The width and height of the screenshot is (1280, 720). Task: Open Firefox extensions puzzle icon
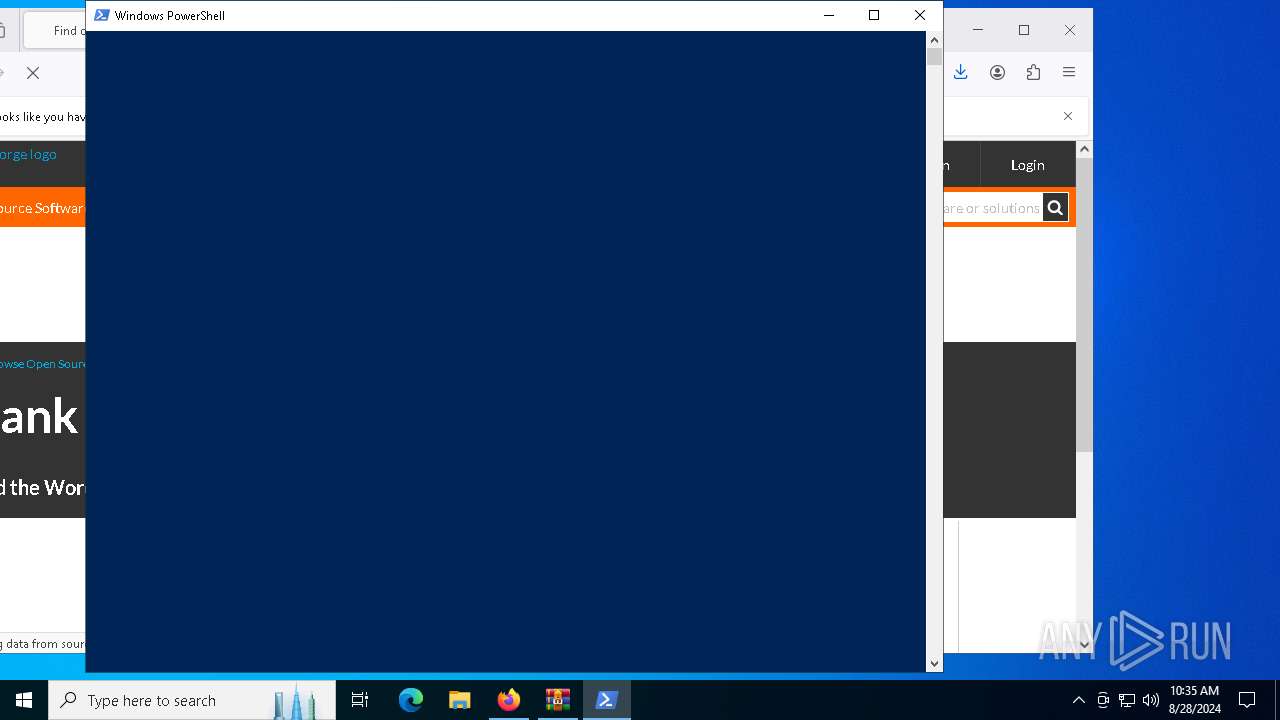1033,72
